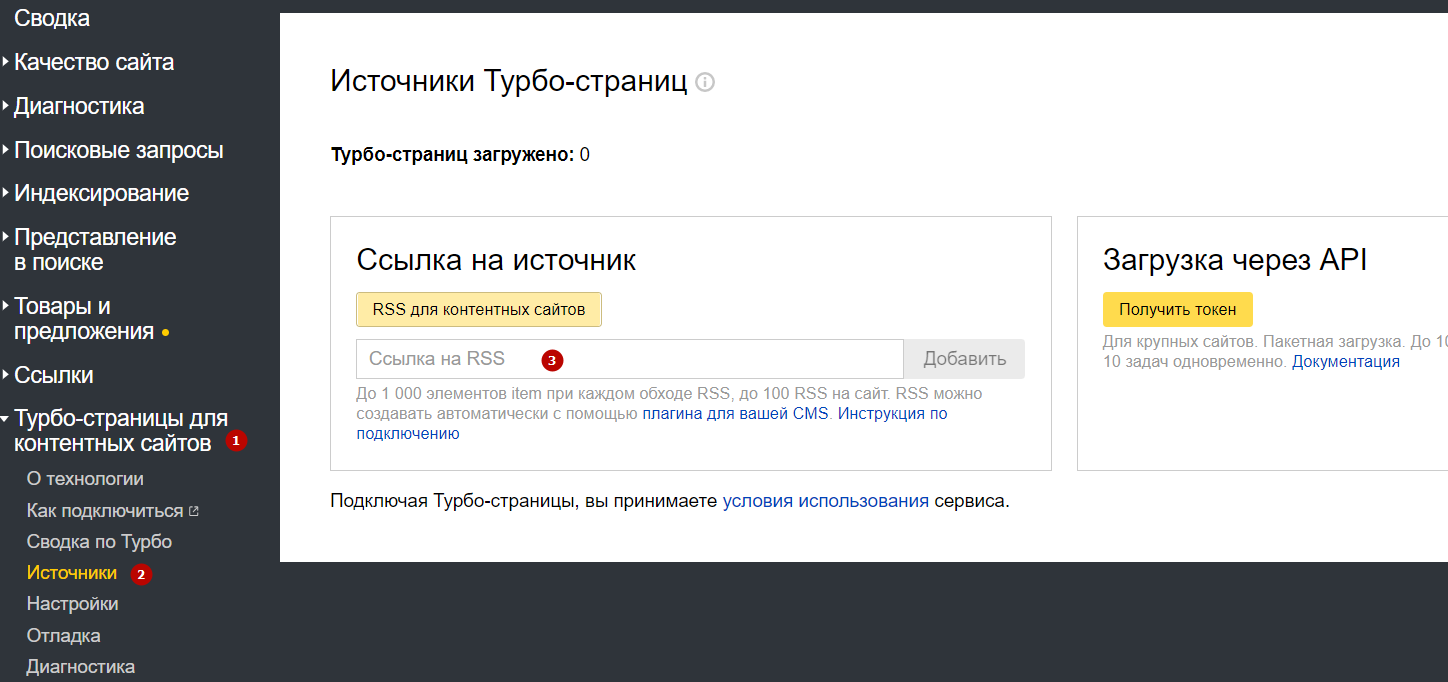This screenshot has height=682, width=1448.
Task: Open О технологии submenu item
Action: [85, 479]
